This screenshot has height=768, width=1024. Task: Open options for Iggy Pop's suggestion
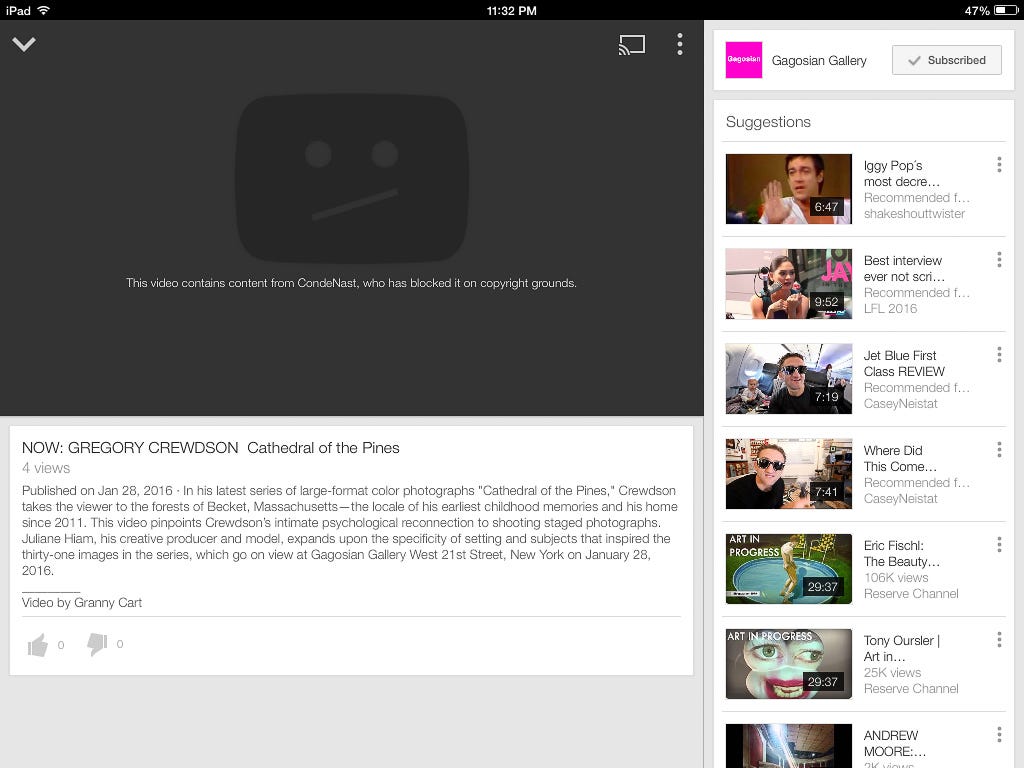click(999, 165)
